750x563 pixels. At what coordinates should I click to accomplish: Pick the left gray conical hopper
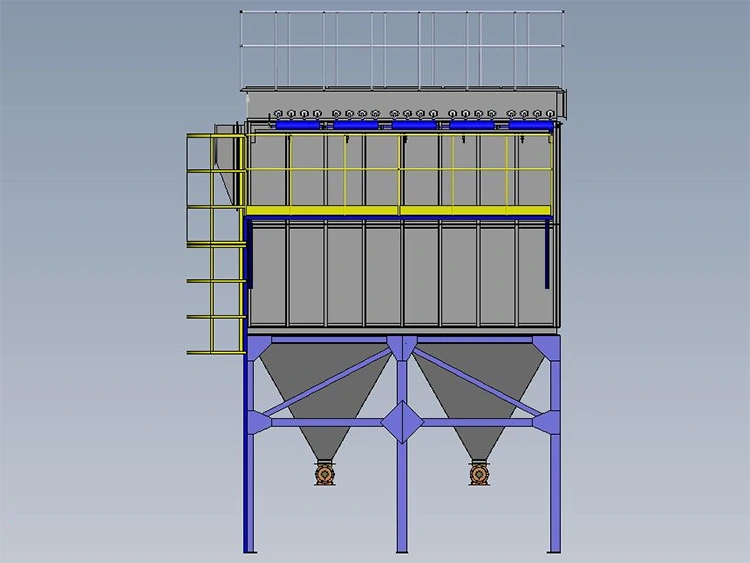pos(325,401)
